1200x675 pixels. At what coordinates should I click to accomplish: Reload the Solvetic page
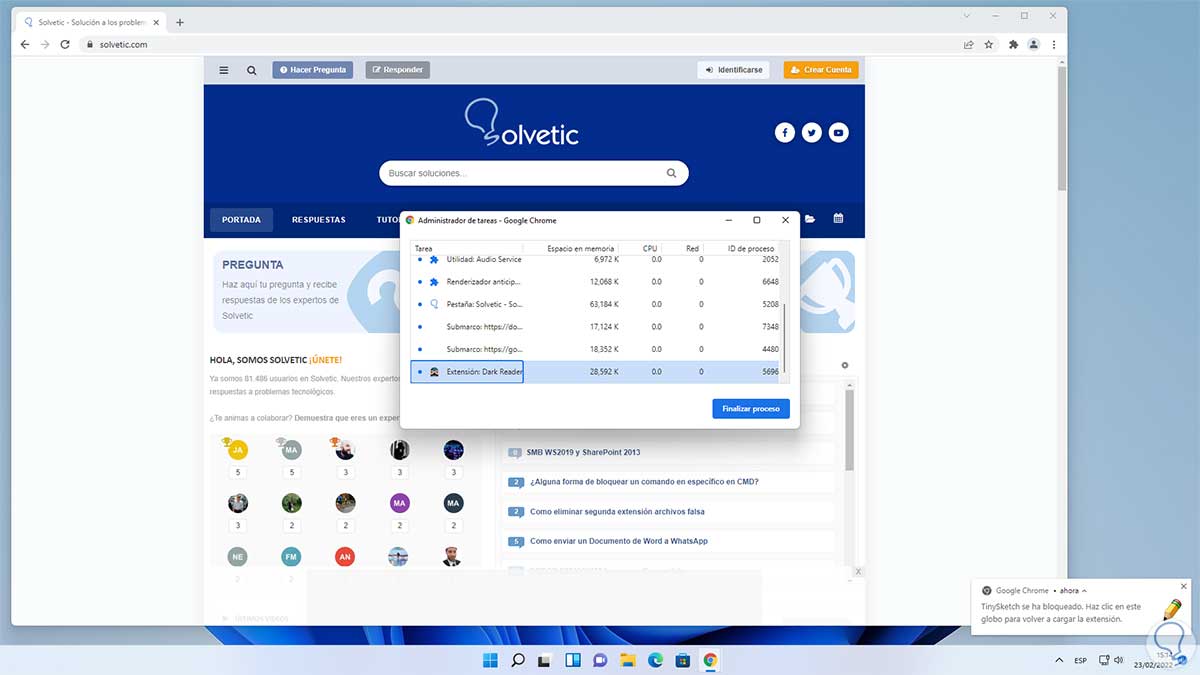65,44
